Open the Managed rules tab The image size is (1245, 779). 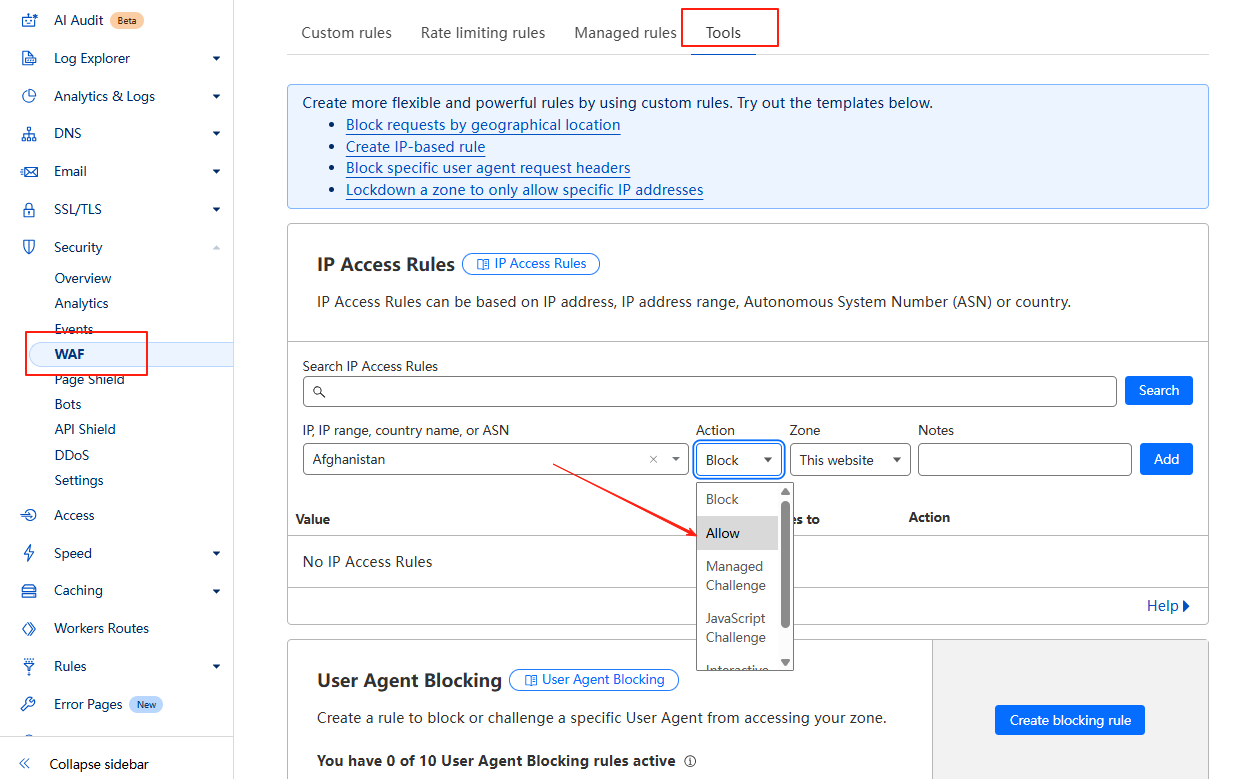tap(624, 32)
